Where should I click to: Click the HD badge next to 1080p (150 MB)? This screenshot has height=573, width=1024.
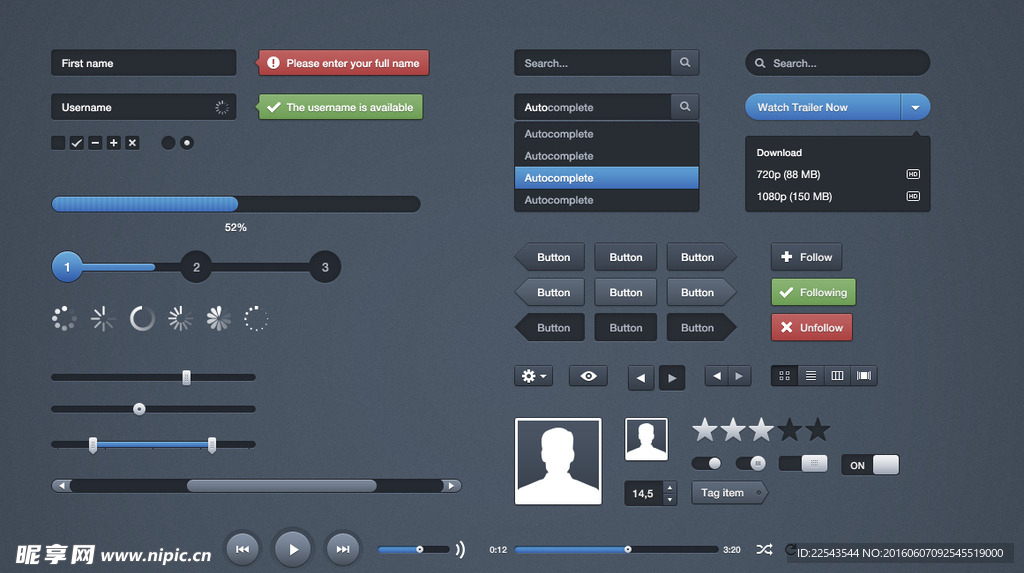pyautogui.click(x=913, y=196)
